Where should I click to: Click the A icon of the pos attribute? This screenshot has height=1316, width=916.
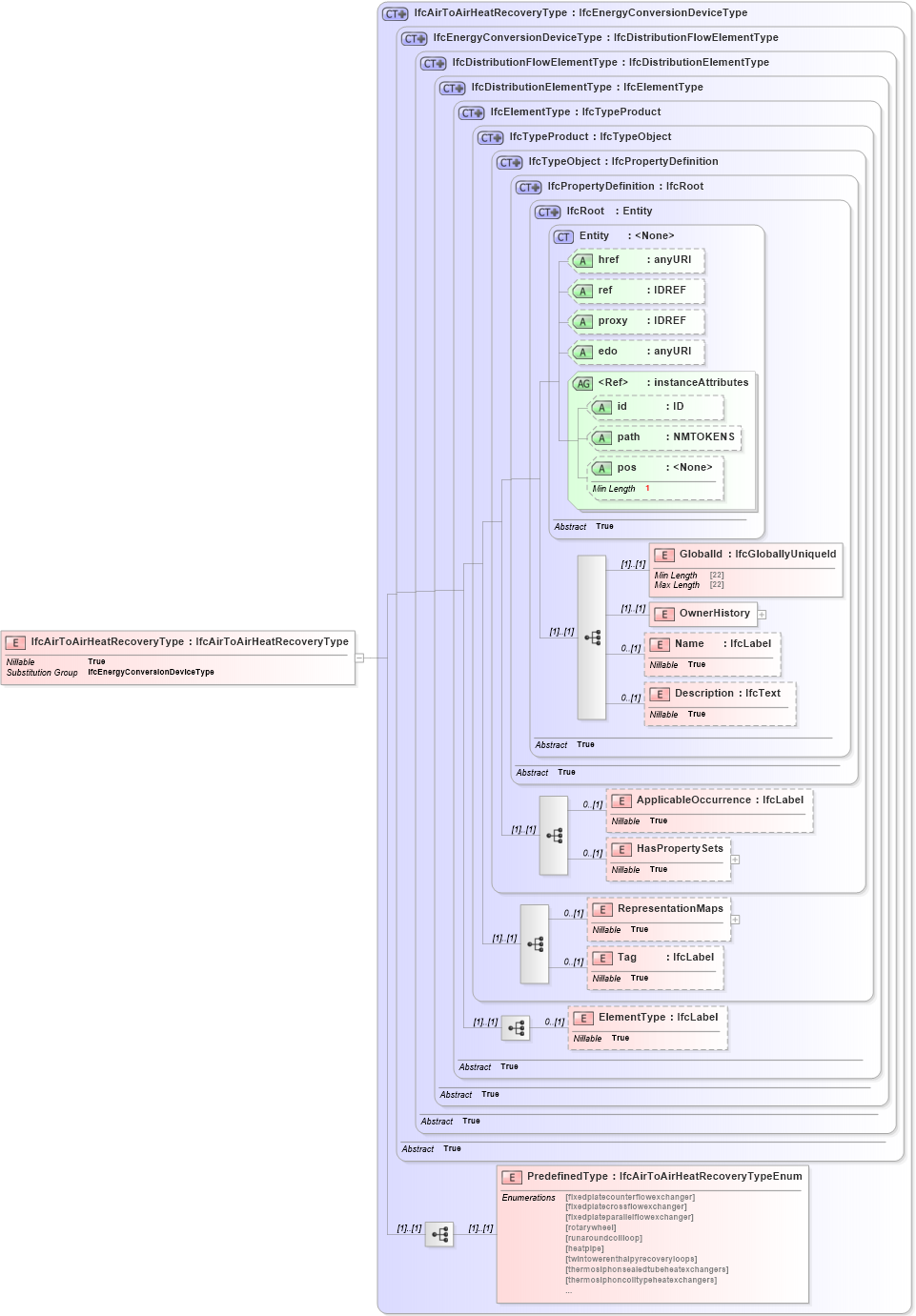[x=601, y=468]
